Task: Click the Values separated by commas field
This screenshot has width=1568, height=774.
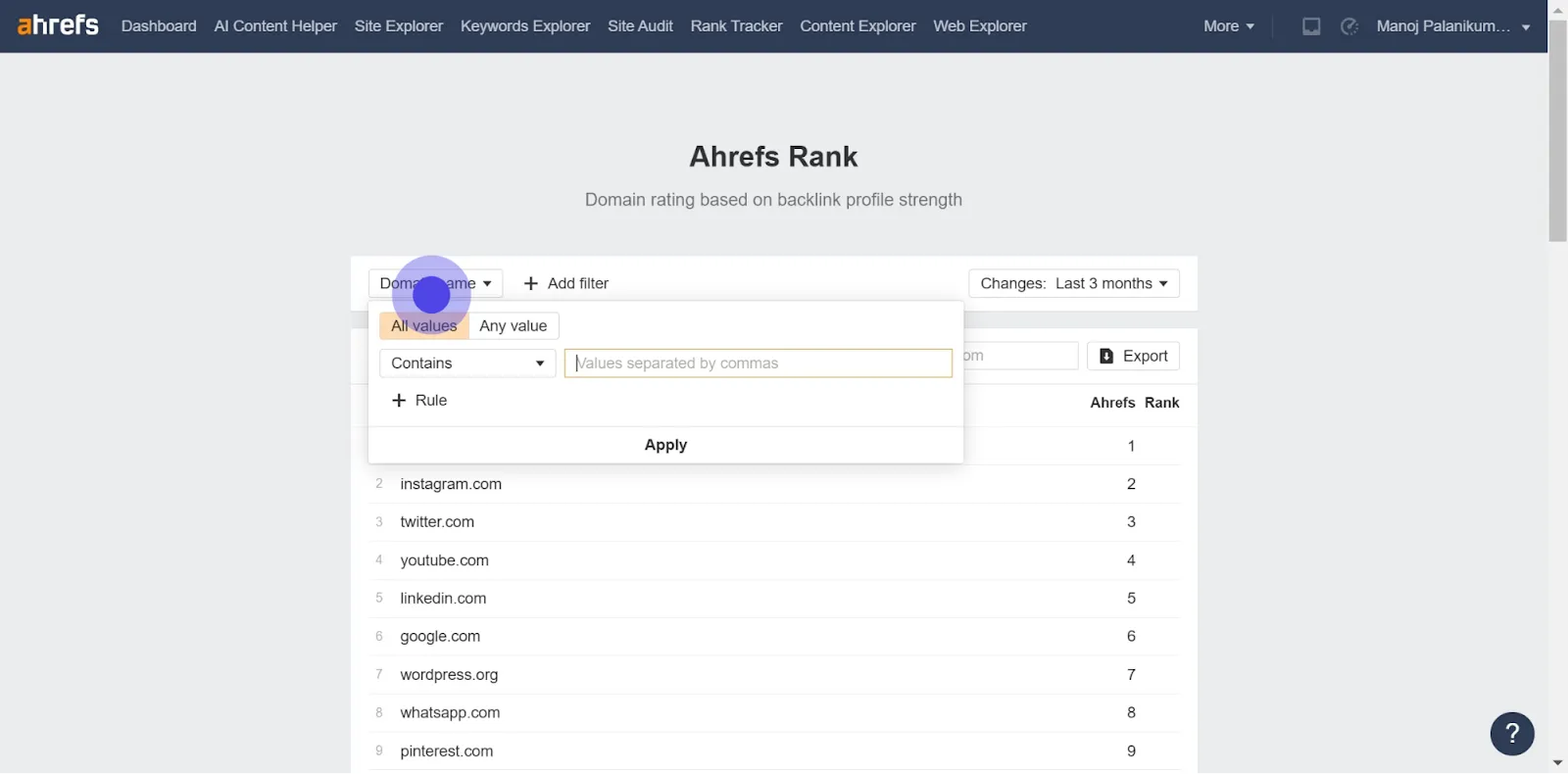Action: pos(758,363)
